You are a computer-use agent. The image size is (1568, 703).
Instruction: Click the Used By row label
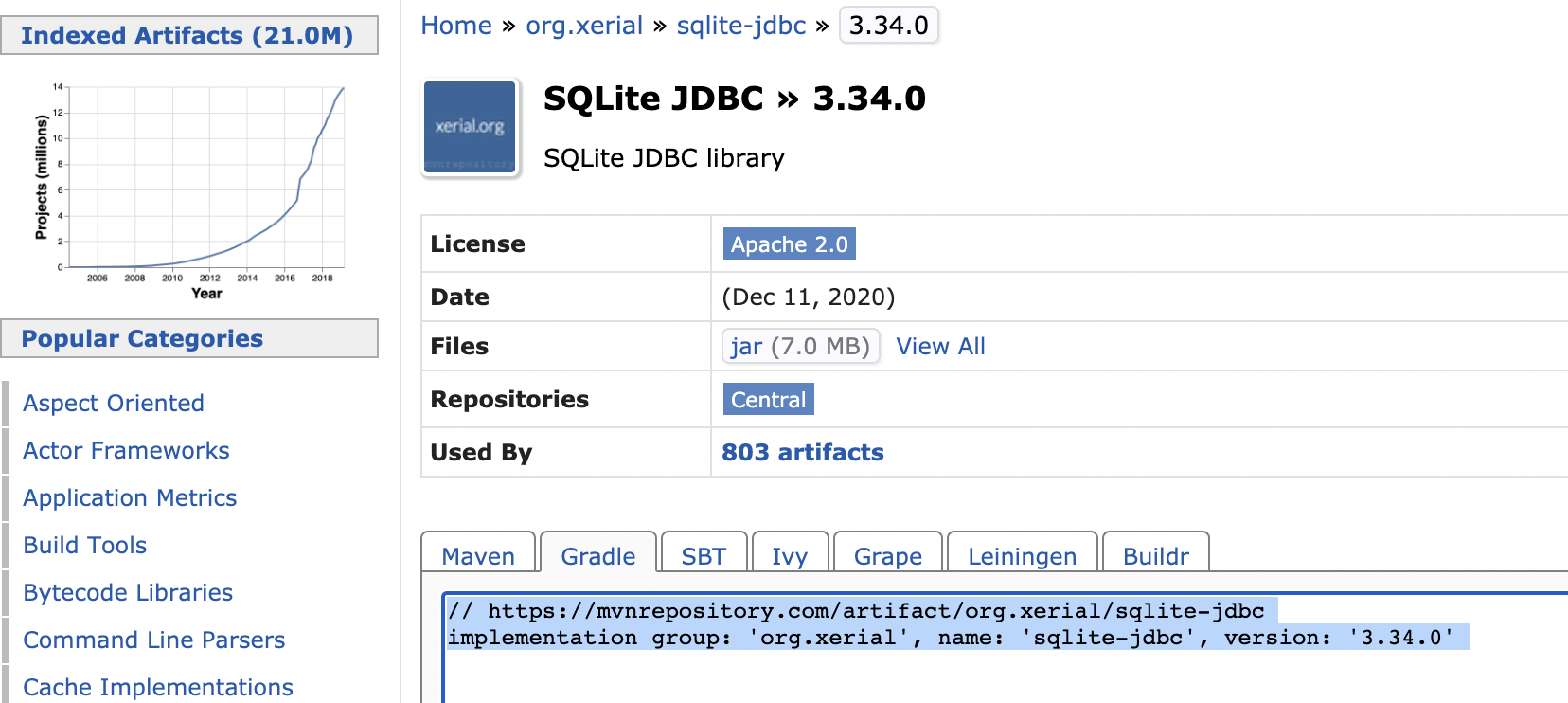(481, 452)
